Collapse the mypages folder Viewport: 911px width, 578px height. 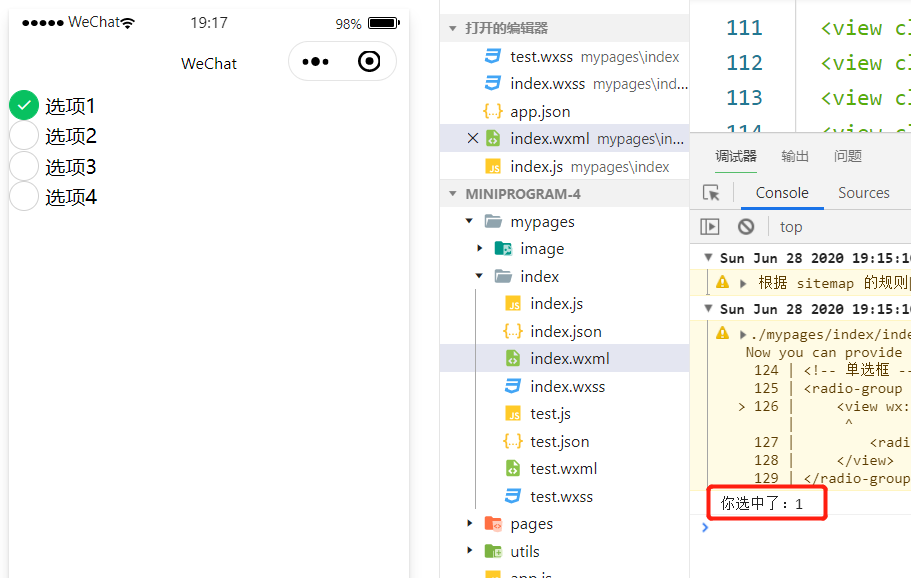469,221
